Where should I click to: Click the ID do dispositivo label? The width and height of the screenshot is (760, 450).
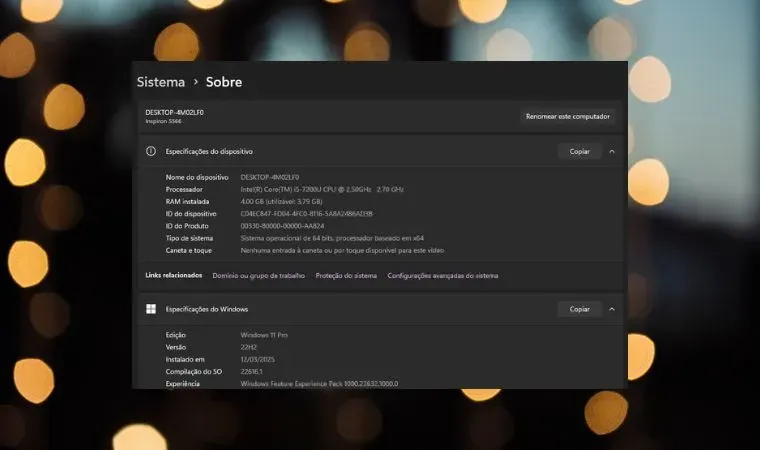pyautogui.click(x=191, y=214)
